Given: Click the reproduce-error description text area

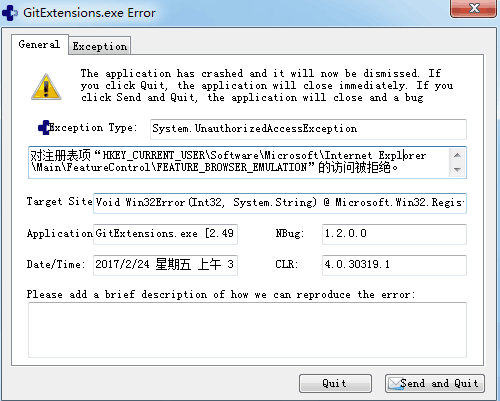Looking at the screenshot, I should (x=247, y=330).
